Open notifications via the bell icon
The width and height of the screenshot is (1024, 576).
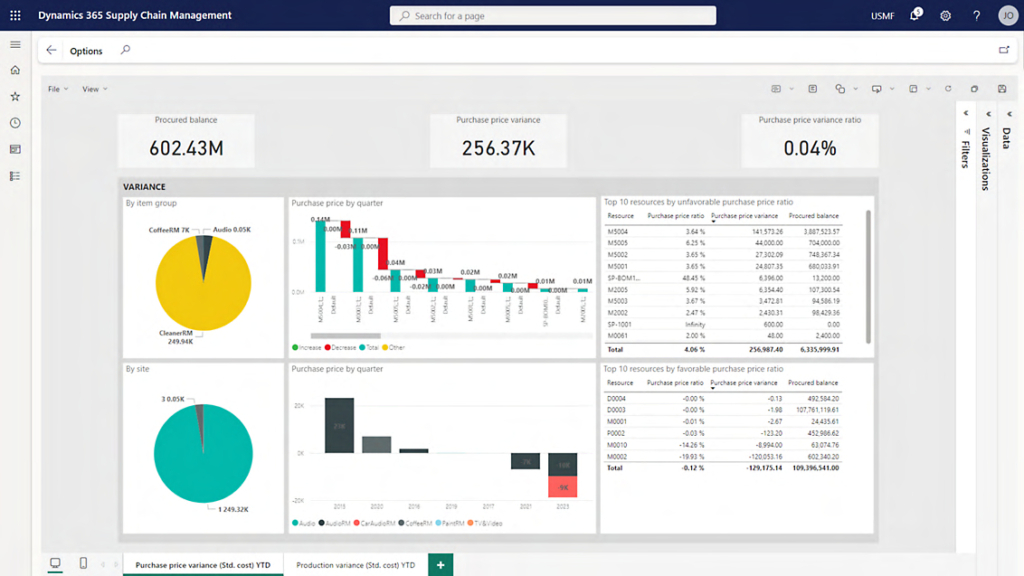point(913,14)
